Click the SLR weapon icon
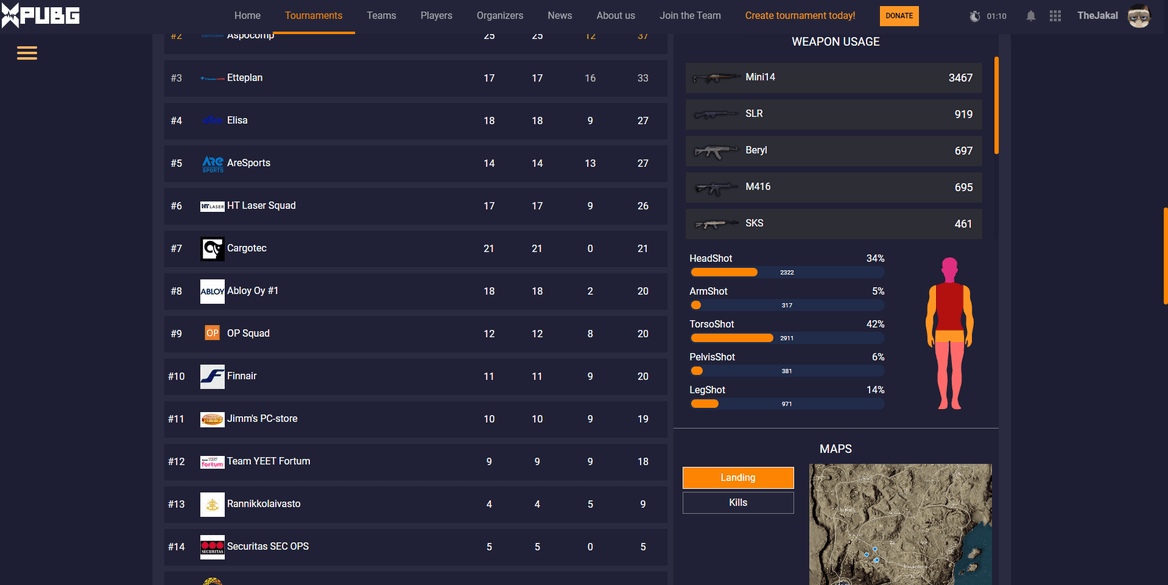 tap(715, 114)
